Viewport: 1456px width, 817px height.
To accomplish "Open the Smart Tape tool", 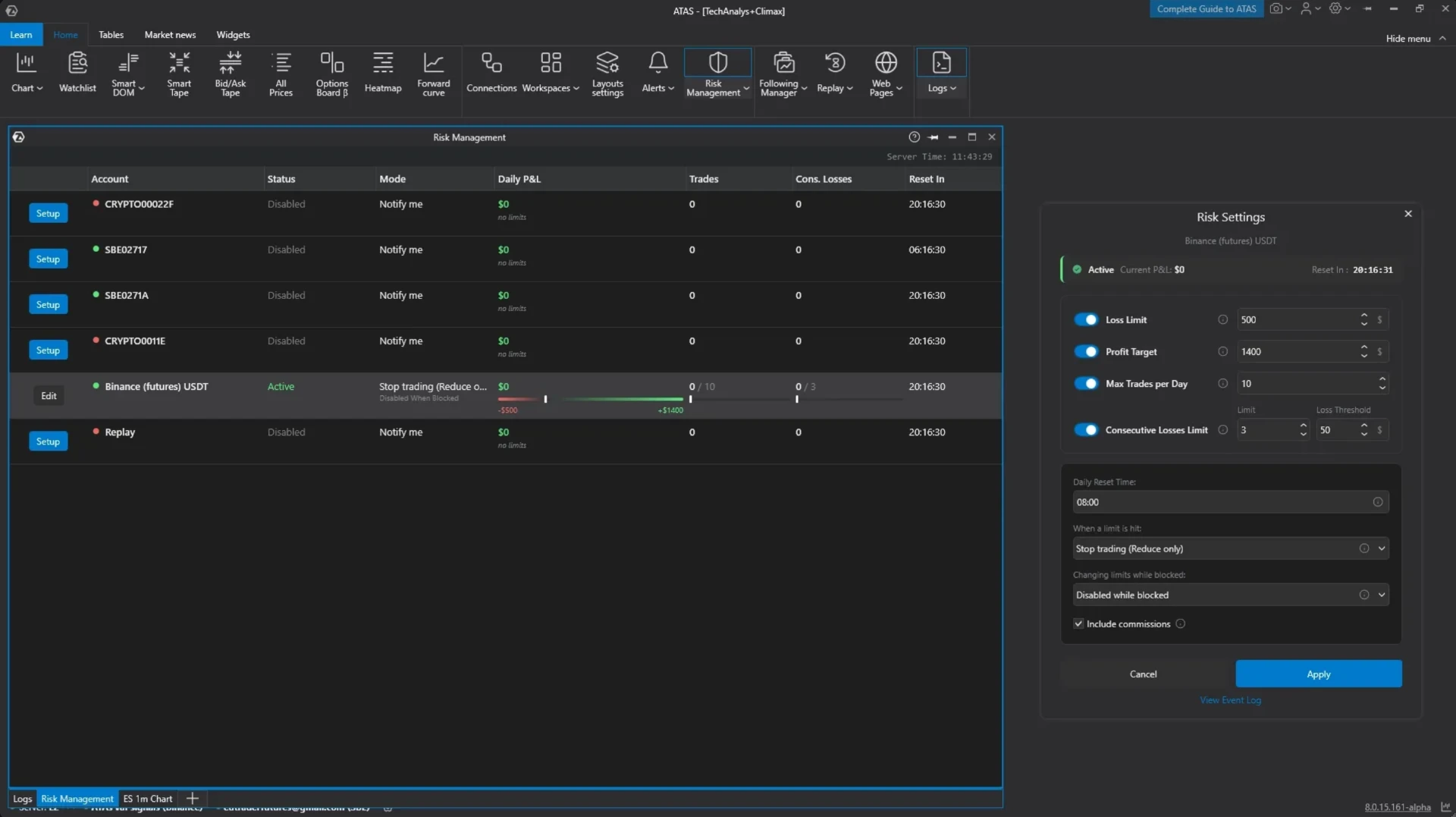I will point(179,73).
